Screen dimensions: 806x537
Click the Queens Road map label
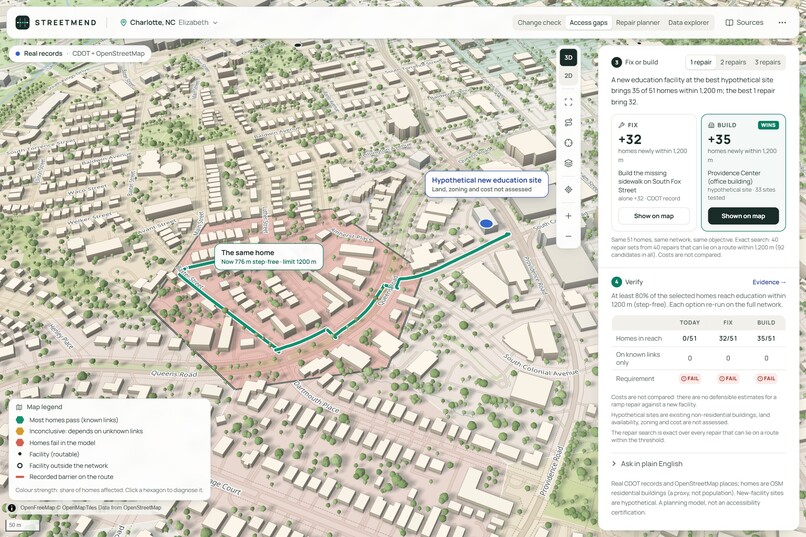[x=174, y=374]
